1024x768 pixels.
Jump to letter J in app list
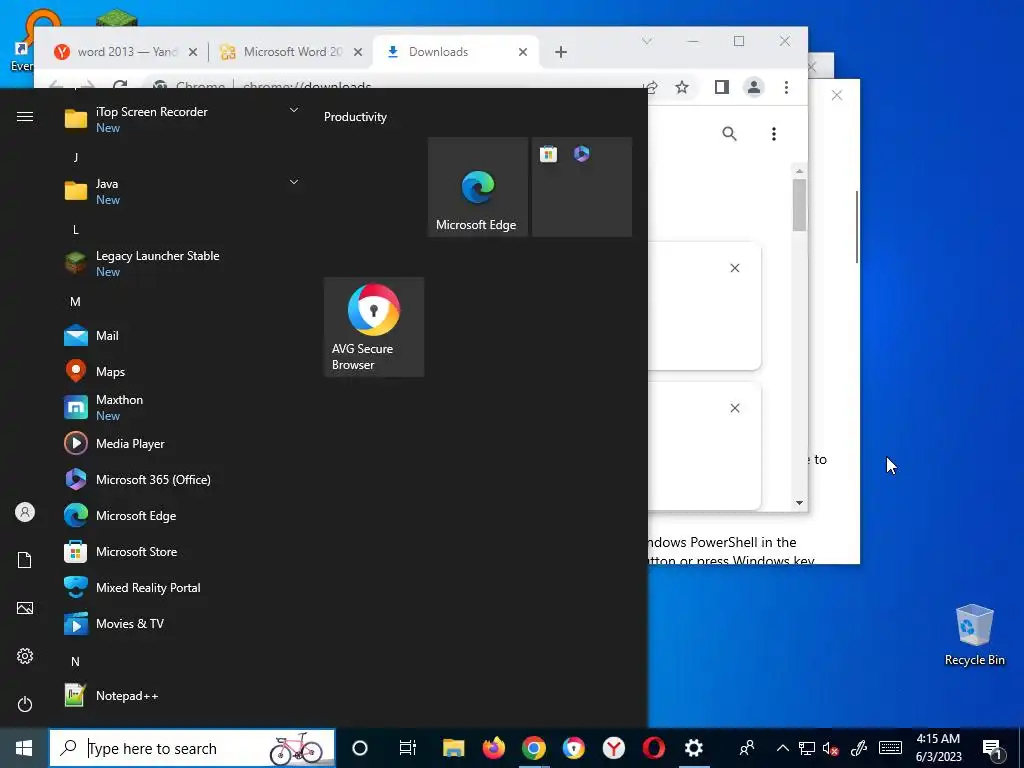pyautogui.click(x=76, y=157)
